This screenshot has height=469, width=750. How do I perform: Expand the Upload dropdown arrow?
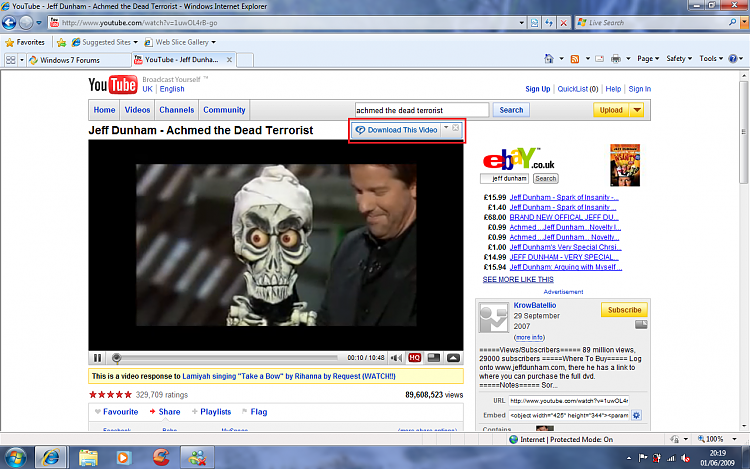click(x=637, y=110)
